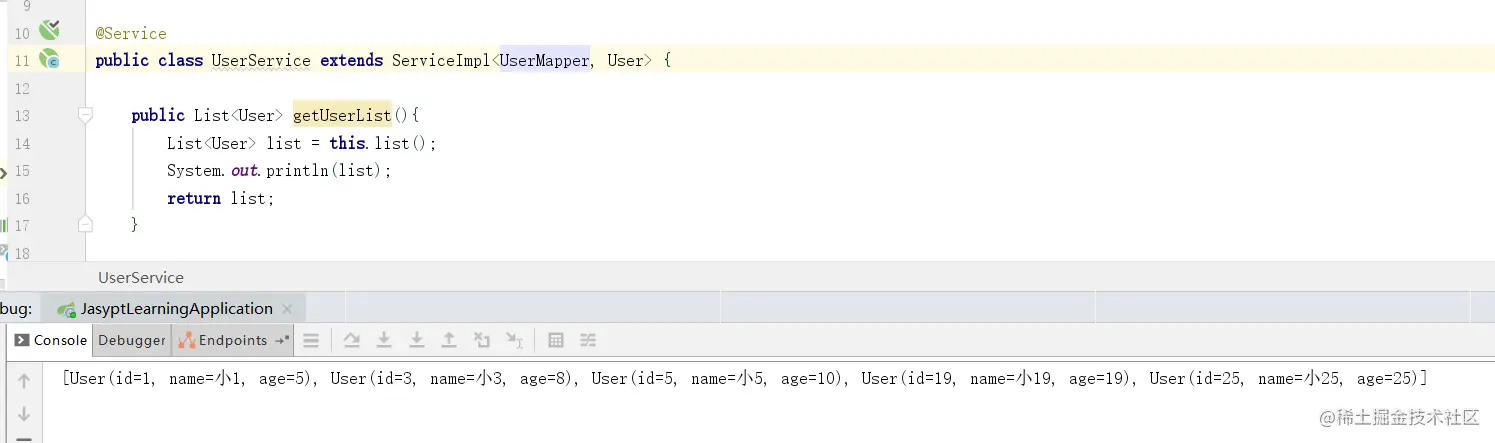This screenshot has height=443, width=1495.
Task: Switch to the Debugger tab
Action: coord(132,340)
